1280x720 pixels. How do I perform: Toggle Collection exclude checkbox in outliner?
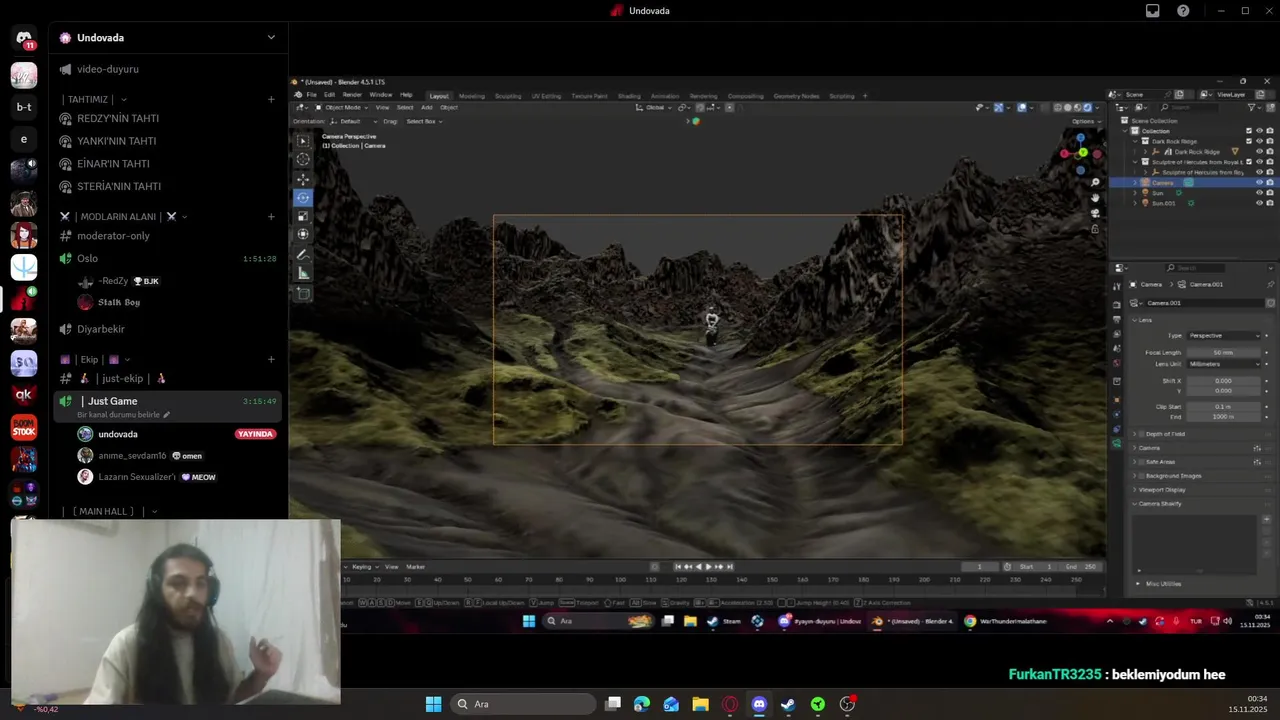coord(1248,131)
